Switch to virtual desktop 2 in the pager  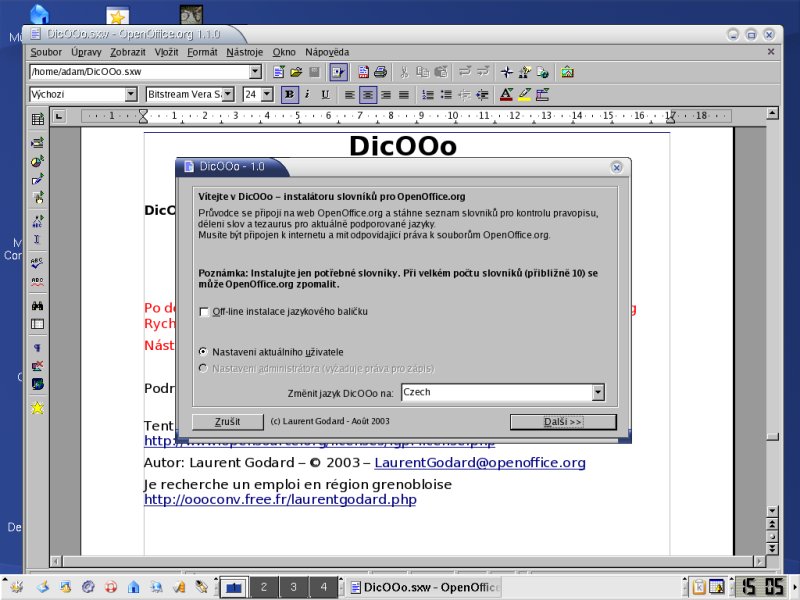(264, 587)
